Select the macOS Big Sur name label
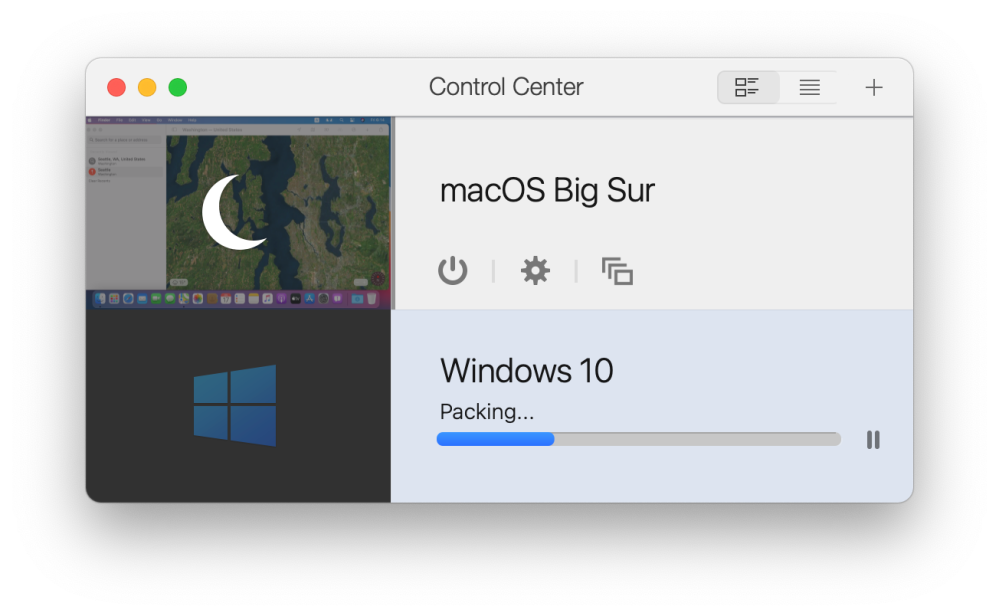The height and width of the screenshot is (616, 999). 547,190
